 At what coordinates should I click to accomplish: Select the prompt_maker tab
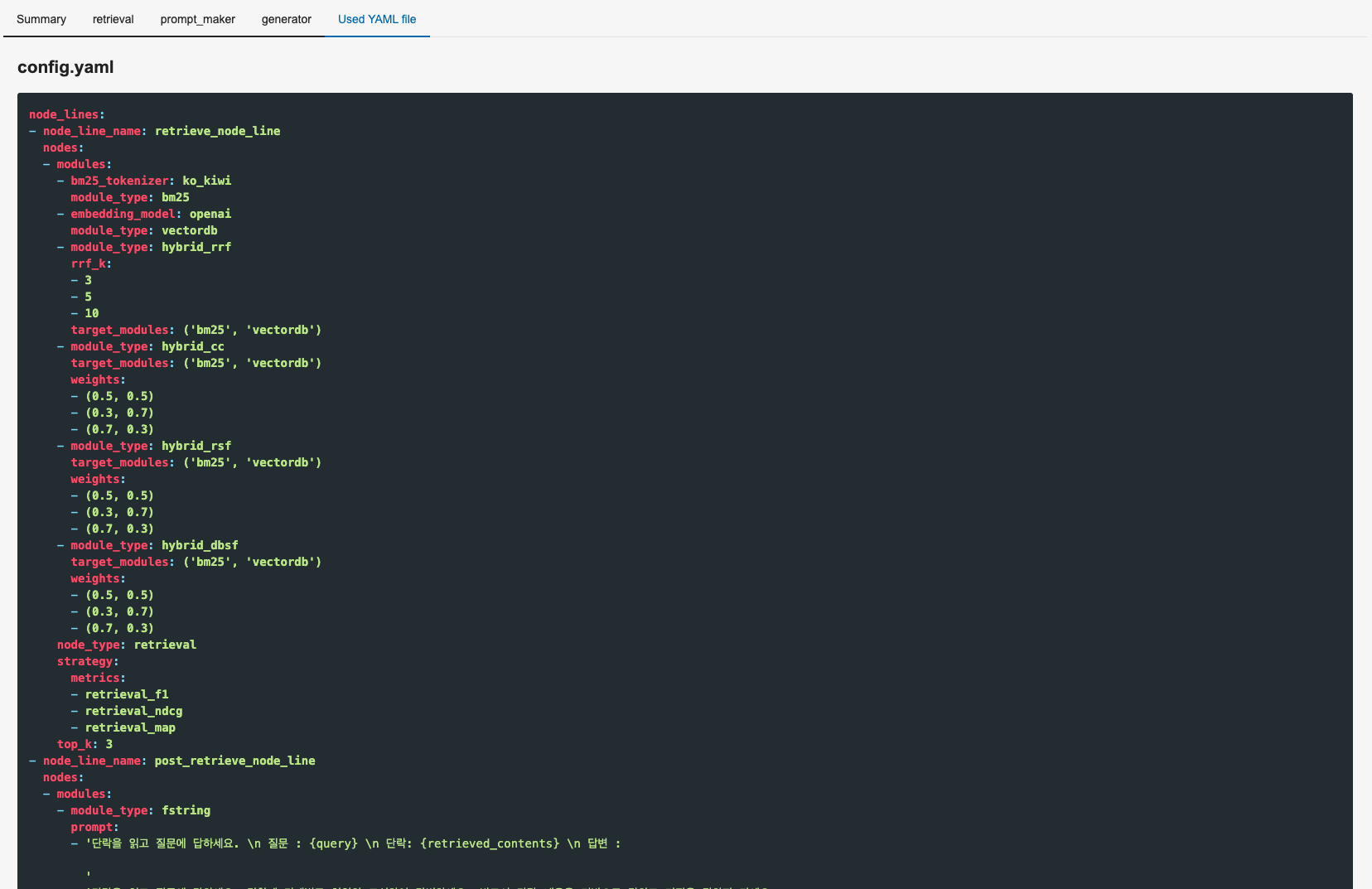tap(198, 19)
